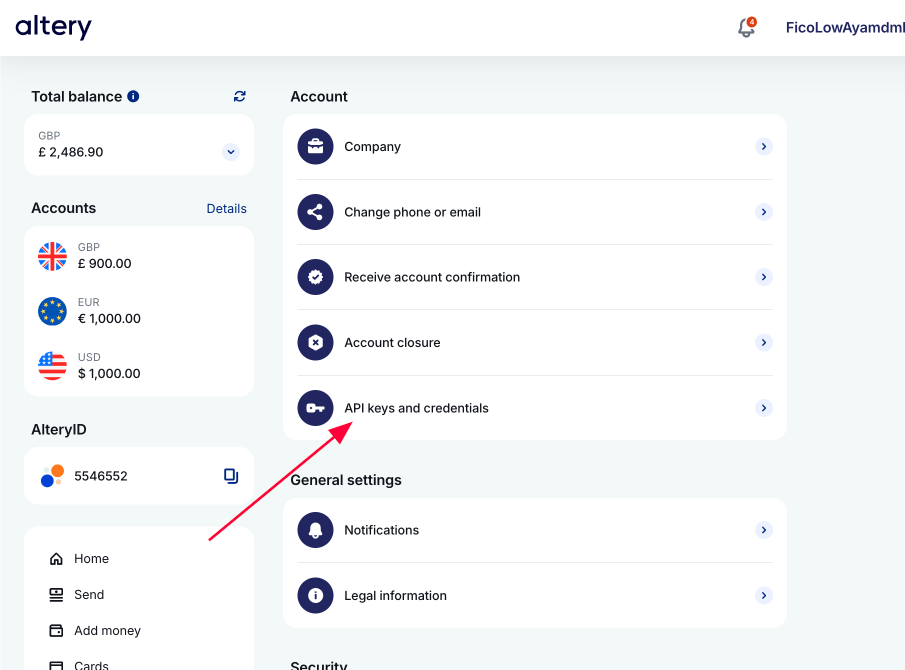Screen dimensions: 905x670
Task: Show the Total balance info tooltip icon
Action: [133, 96]
